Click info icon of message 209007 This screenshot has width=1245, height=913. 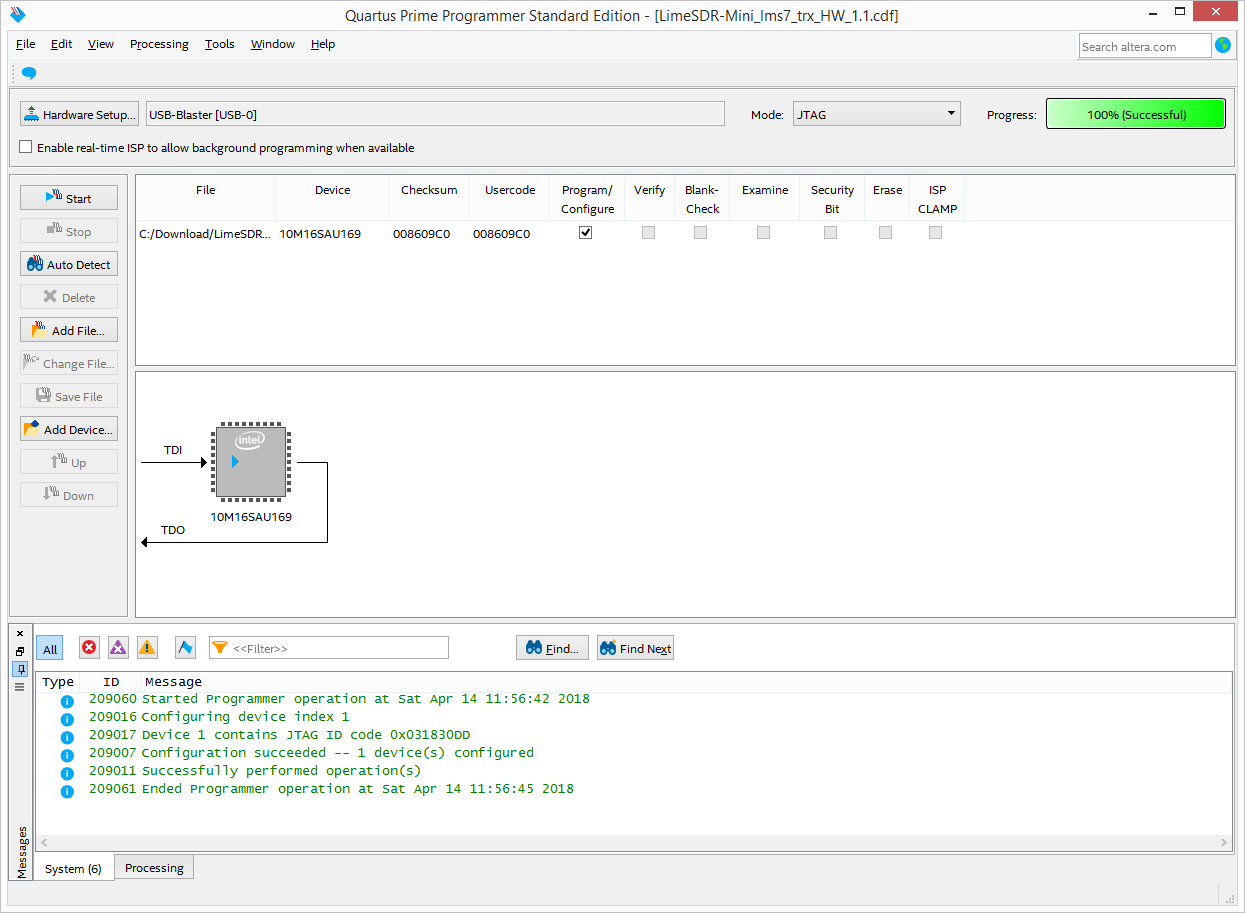click(67, 755)
